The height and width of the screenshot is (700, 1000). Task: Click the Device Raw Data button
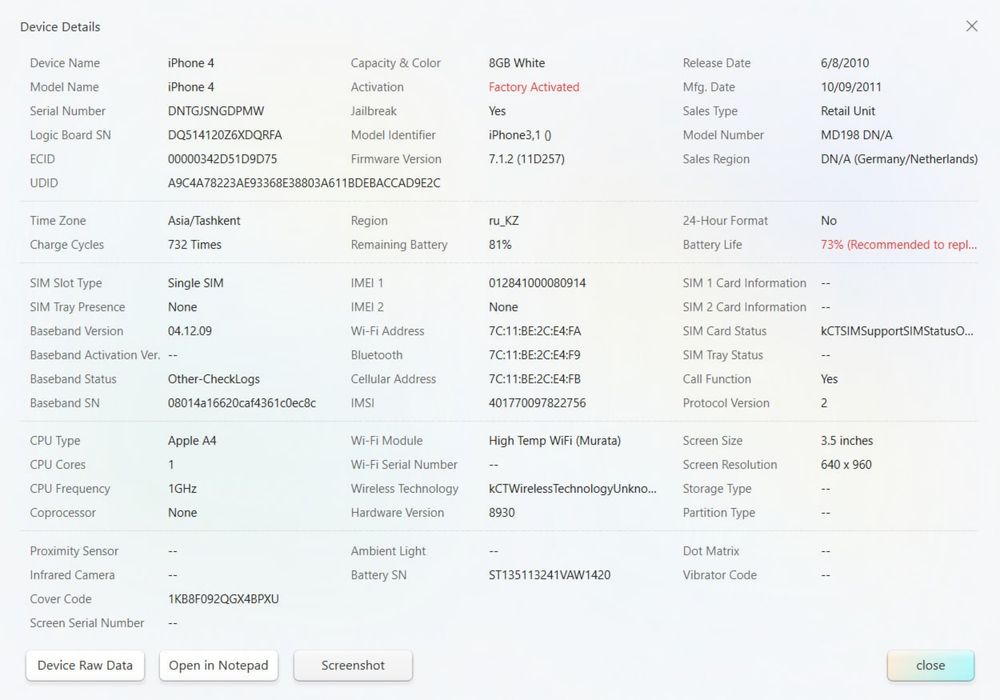pos(85,665)
